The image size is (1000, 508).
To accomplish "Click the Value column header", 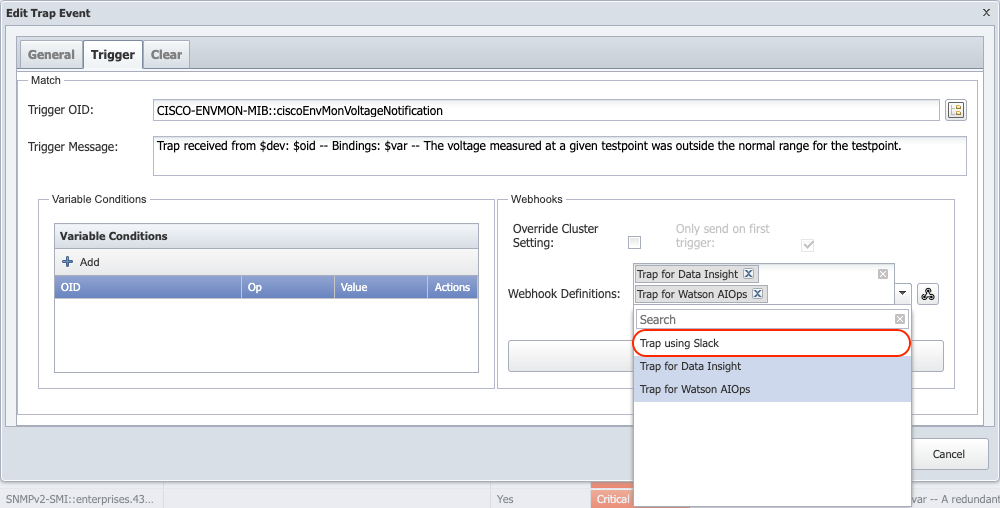I will (x=381, y=287).
